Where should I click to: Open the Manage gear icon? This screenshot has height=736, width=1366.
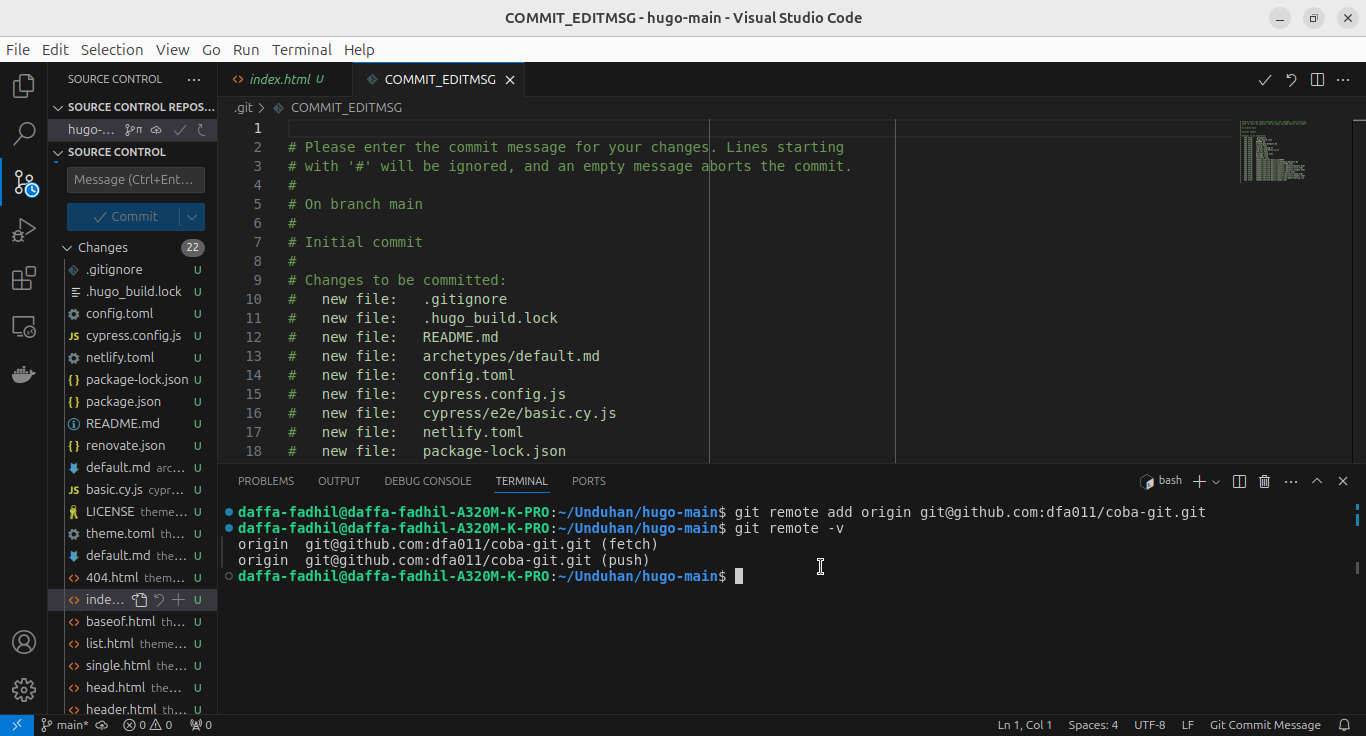(24, 690)
